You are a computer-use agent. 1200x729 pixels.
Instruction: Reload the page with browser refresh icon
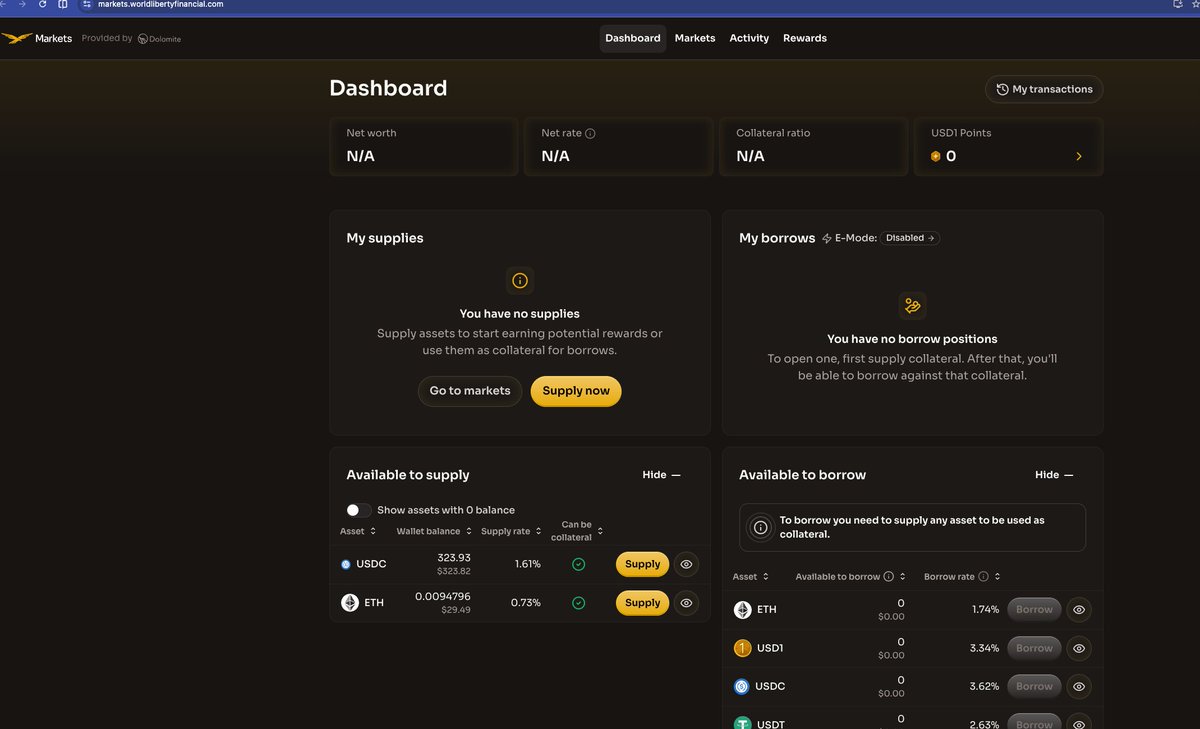pos(42,5)
